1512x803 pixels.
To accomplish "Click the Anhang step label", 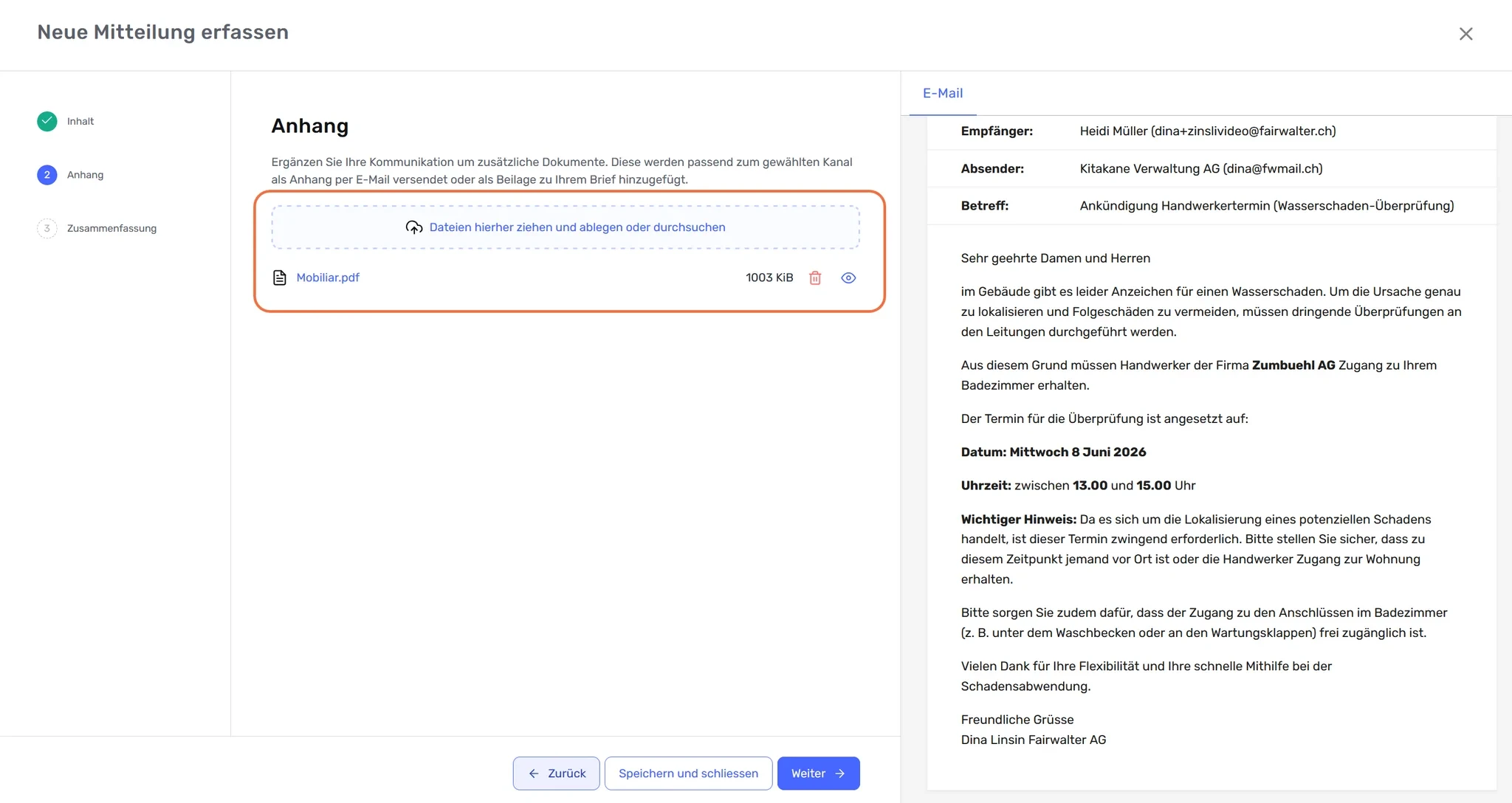I will click(x=85, y=175).
